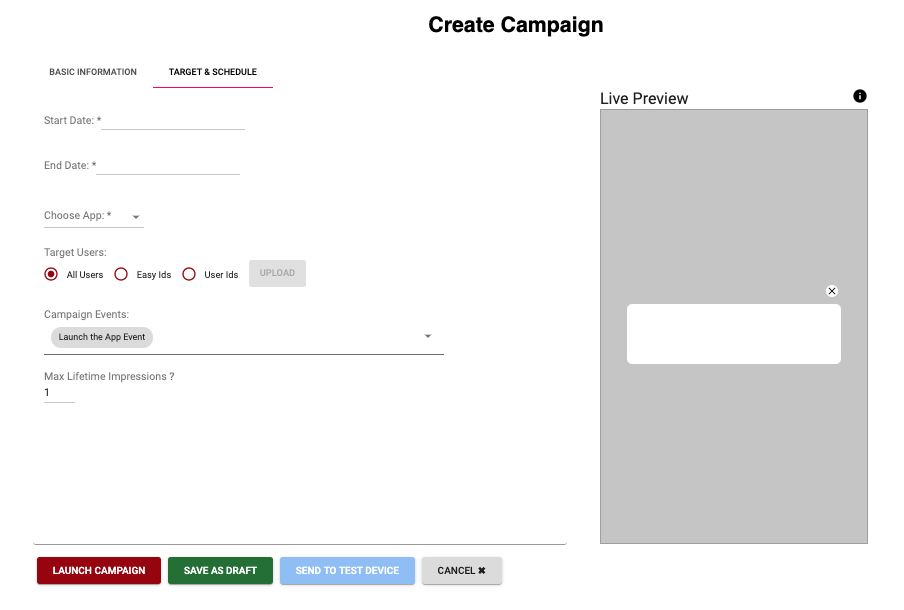The height and width of the screenshot is (610, 904).
Task: Open the Start Date picker field
Action: pos(172,120)
